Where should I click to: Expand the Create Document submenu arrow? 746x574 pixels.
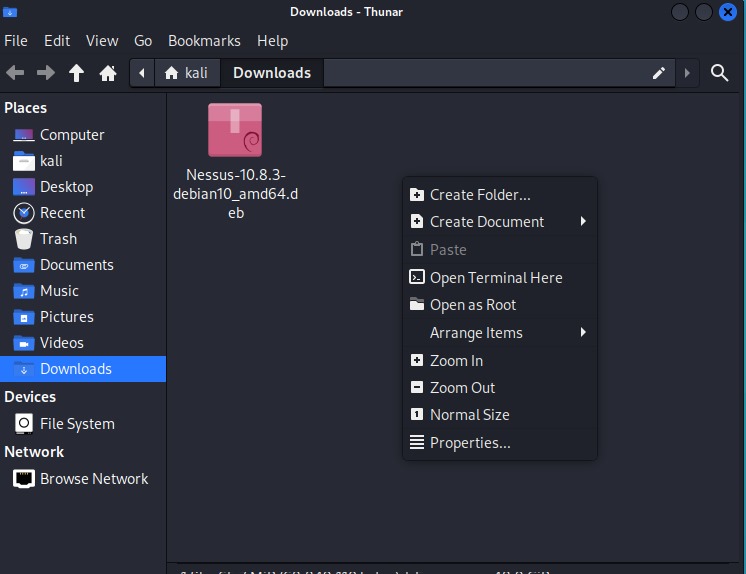(583, 221)
